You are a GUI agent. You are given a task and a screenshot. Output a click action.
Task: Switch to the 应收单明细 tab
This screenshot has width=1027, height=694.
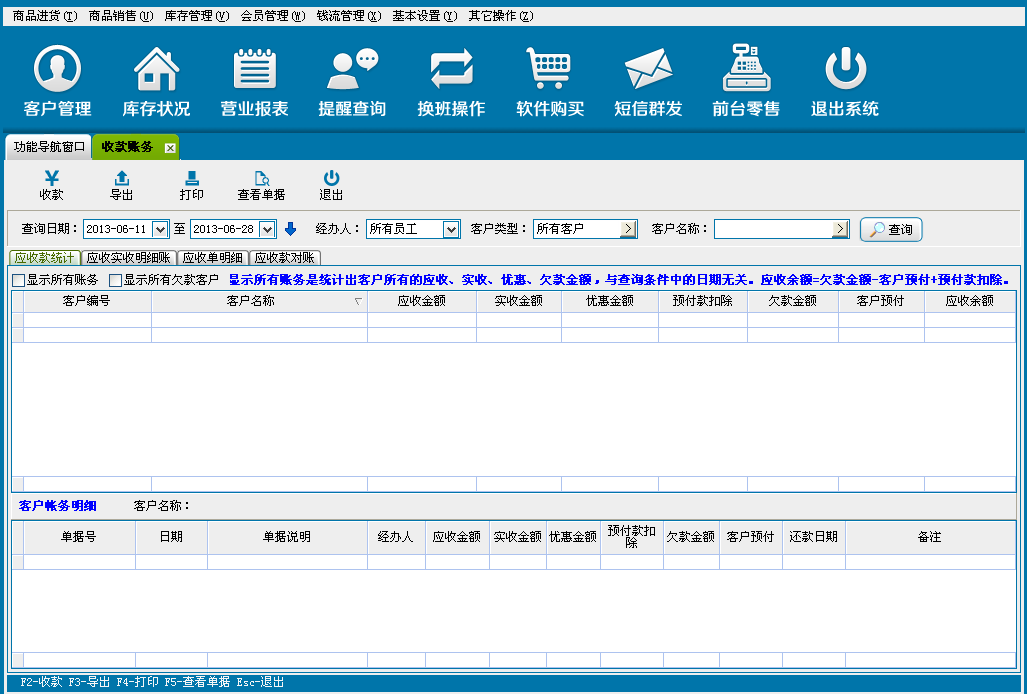[213, 258]
